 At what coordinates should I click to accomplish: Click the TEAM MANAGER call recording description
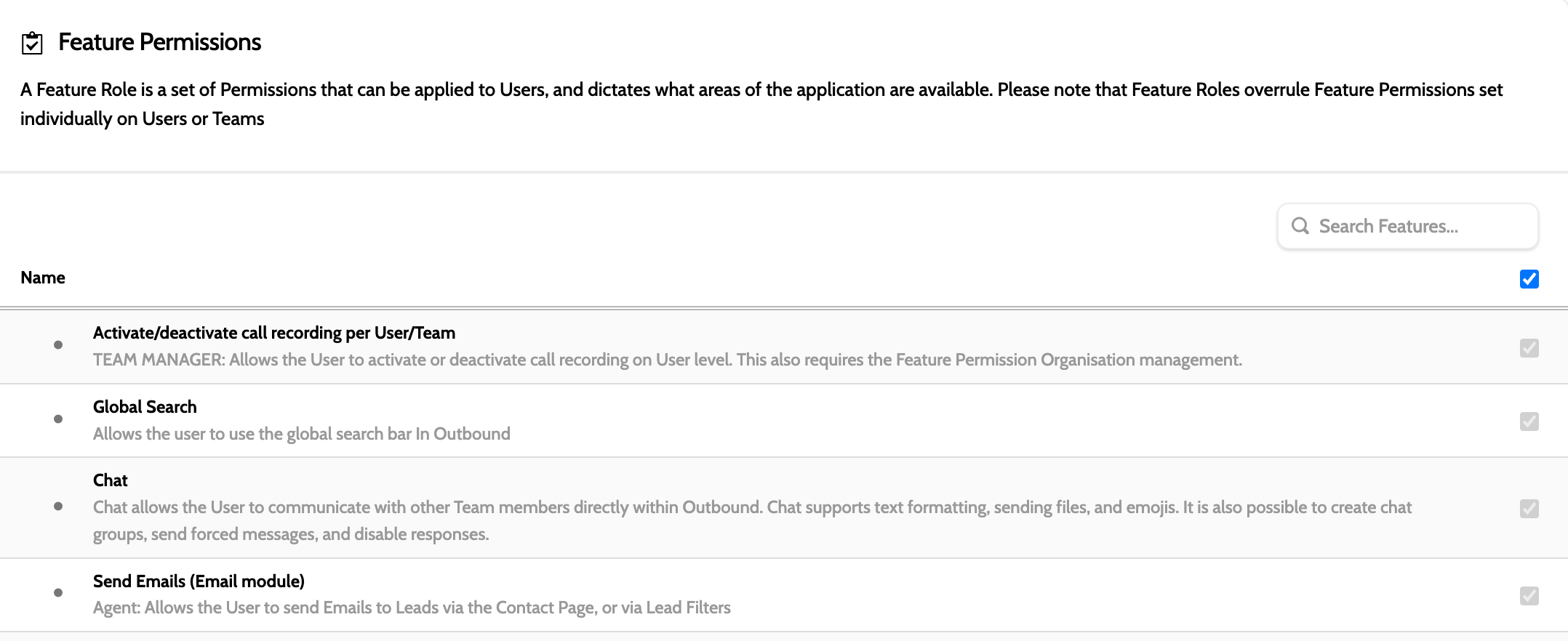tap(667, 360)
